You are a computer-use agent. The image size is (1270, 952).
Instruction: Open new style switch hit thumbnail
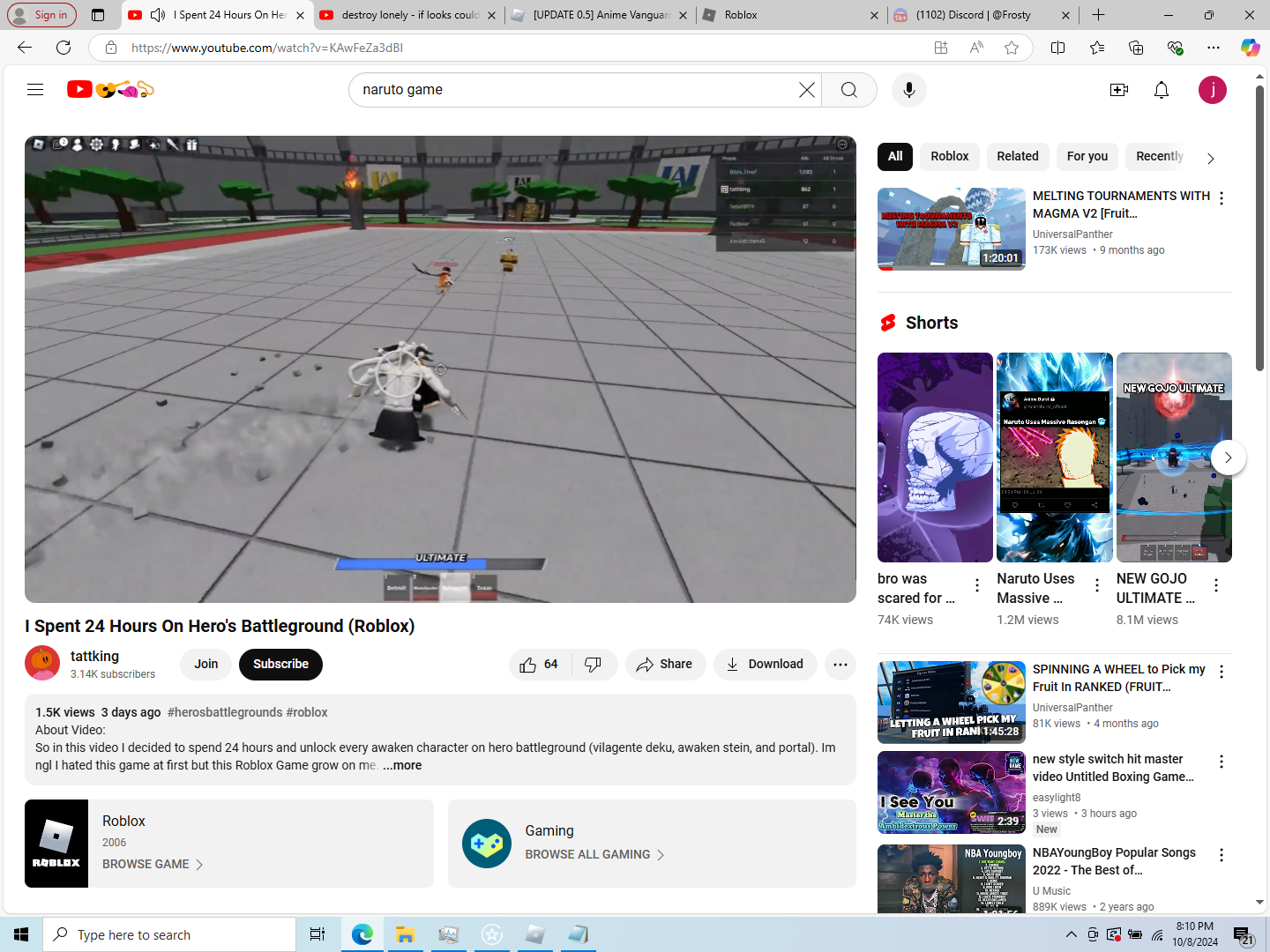pyautogui.click(x=952, y=792)
